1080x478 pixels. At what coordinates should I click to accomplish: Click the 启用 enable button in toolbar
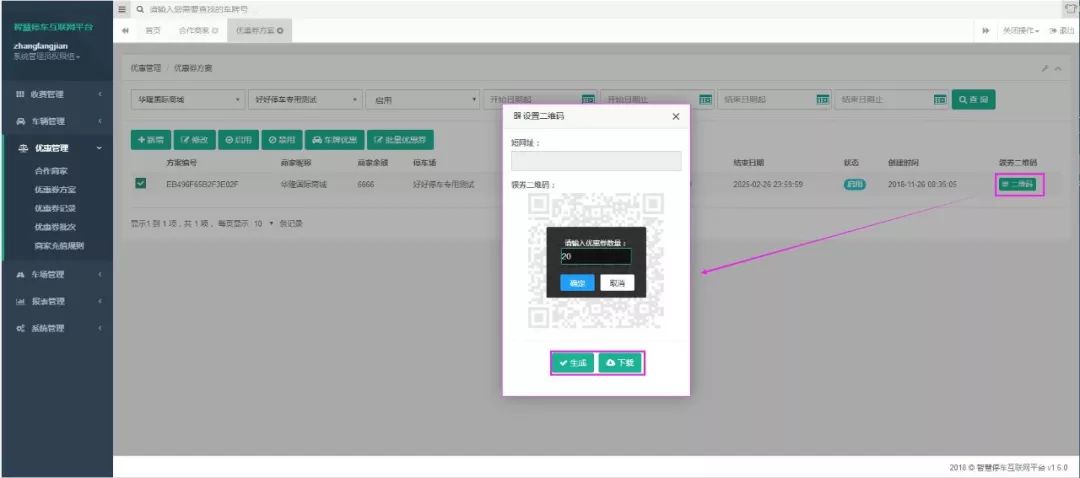(238, 140)
